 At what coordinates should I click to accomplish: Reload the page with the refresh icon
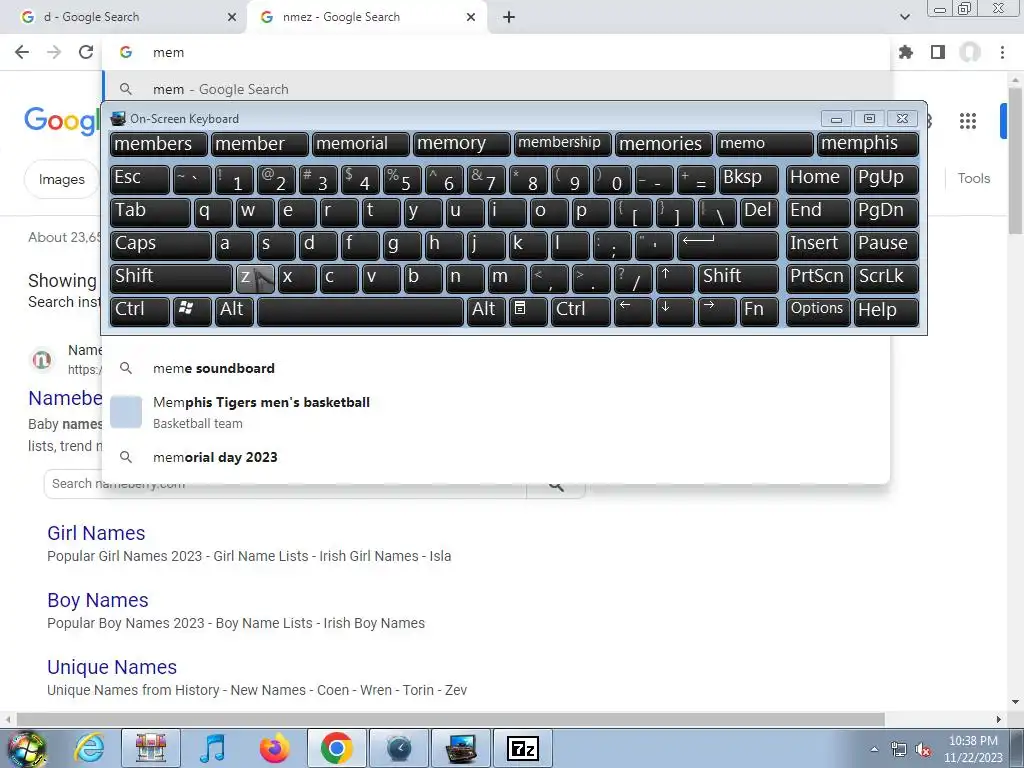click(x=86, y=52)
